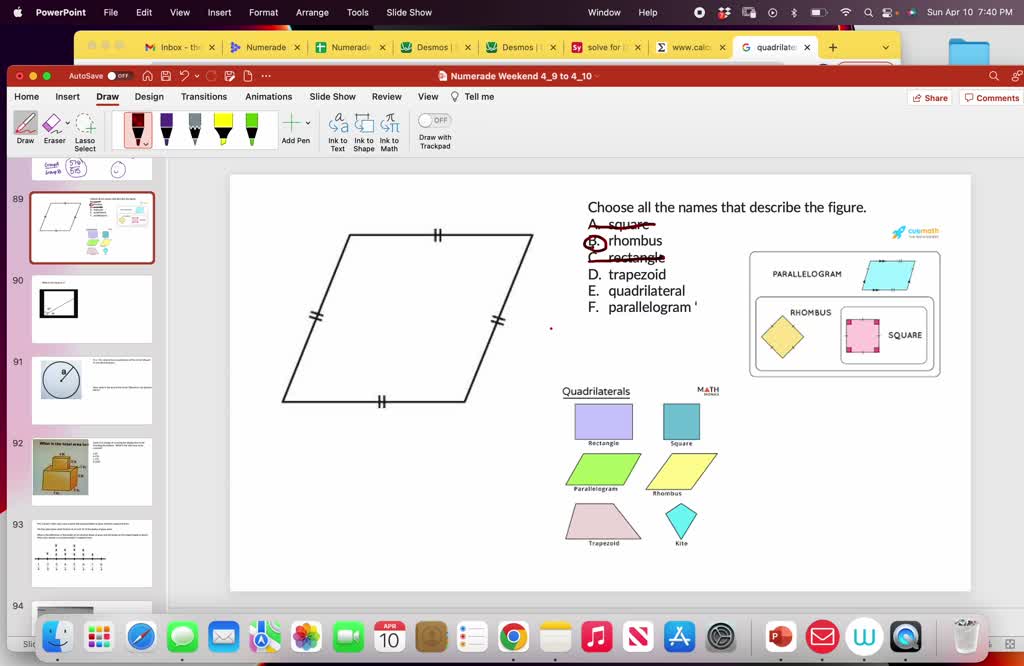Image resolution: width=1024 pixels, height=666 pixels.
Task: Open the Arrange menu in menu bar
Action: click(312, 12)
